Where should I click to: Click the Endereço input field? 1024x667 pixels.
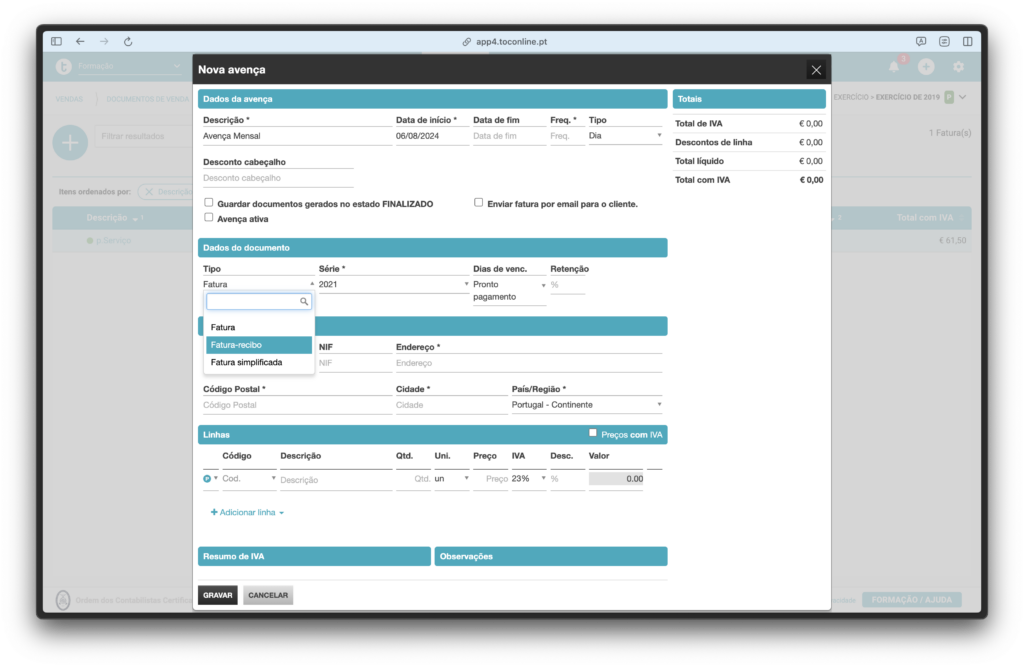coord(529,363)
